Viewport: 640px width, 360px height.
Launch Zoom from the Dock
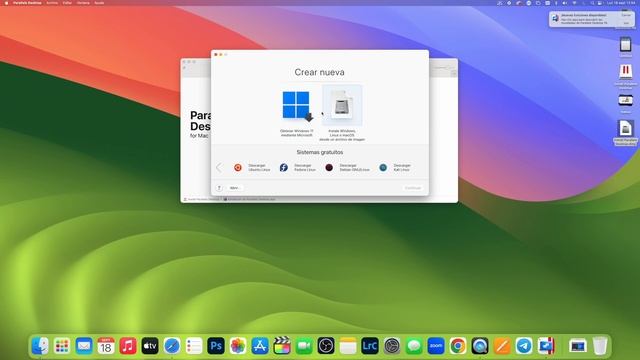(436, 346)
